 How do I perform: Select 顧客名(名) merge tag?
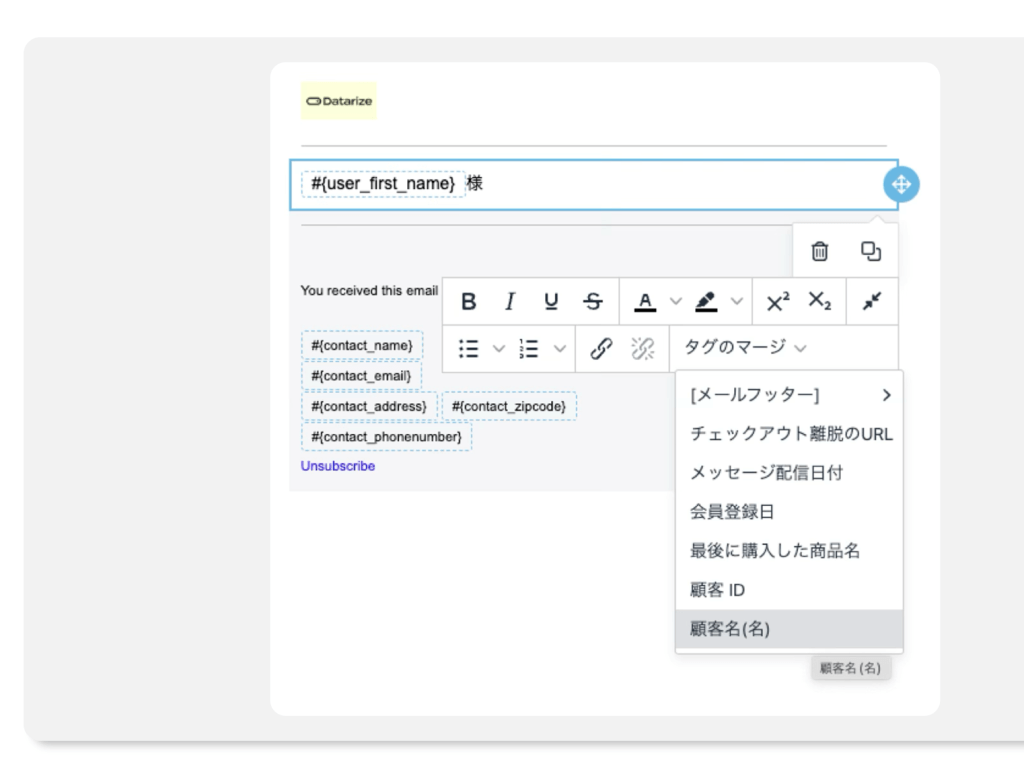(x=790, y=629)
